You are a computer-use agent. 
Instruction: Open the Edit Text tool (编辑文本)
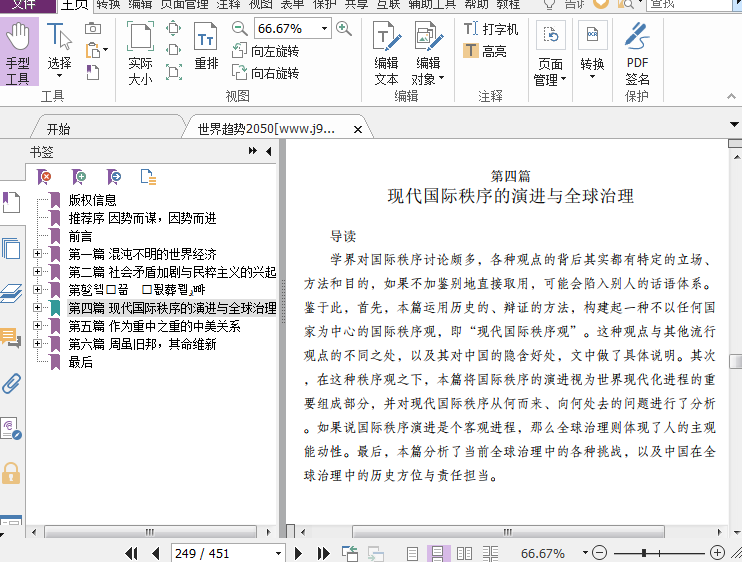click(387, 53)
